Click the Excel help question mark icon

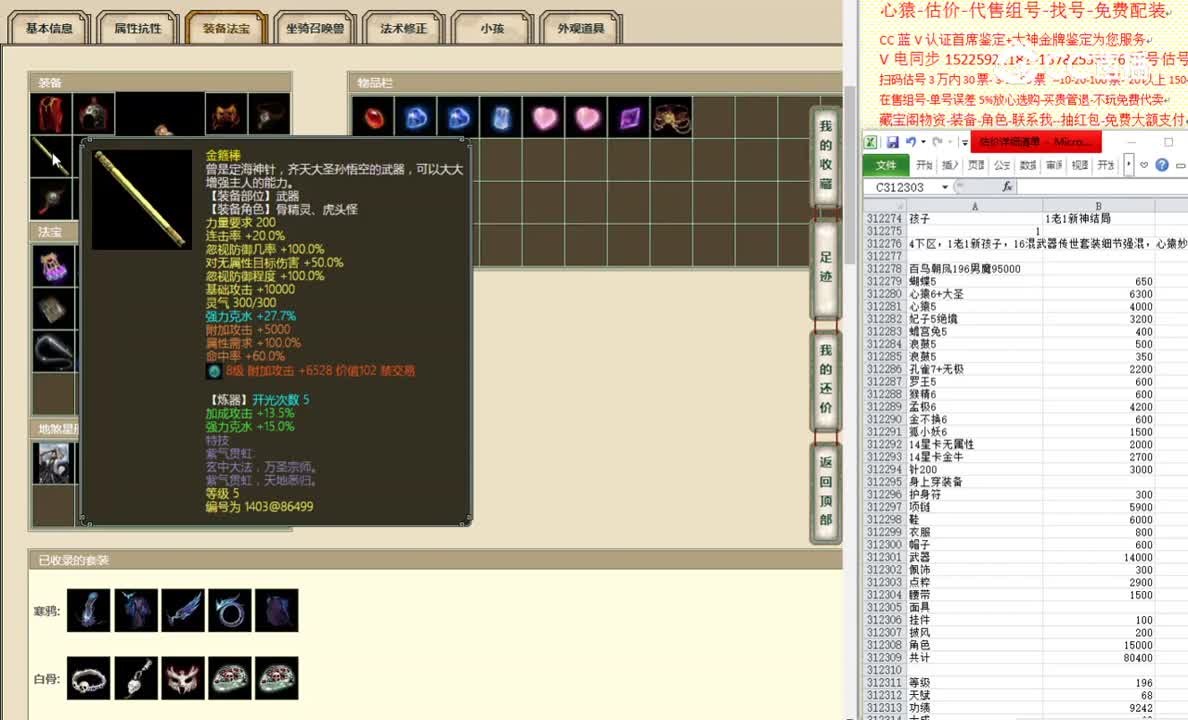click(x=1161, y=164)
